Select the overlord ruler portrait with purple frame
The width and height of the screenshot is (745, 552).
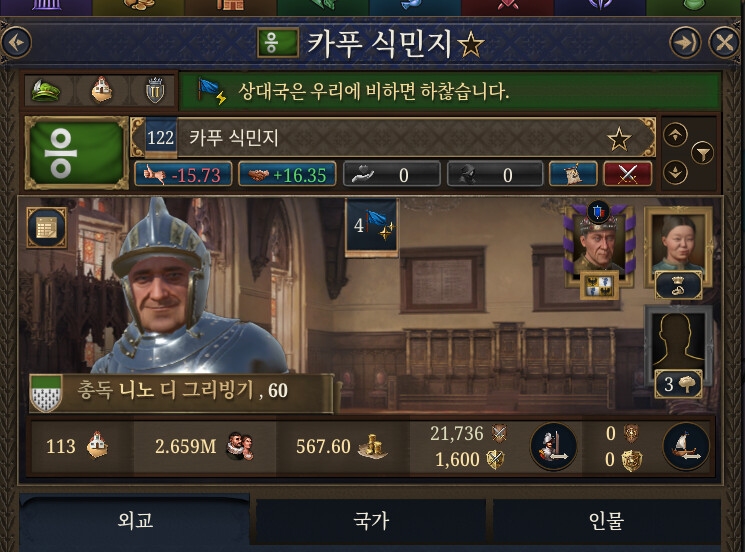pyautogui.click(x=599, y=247)
